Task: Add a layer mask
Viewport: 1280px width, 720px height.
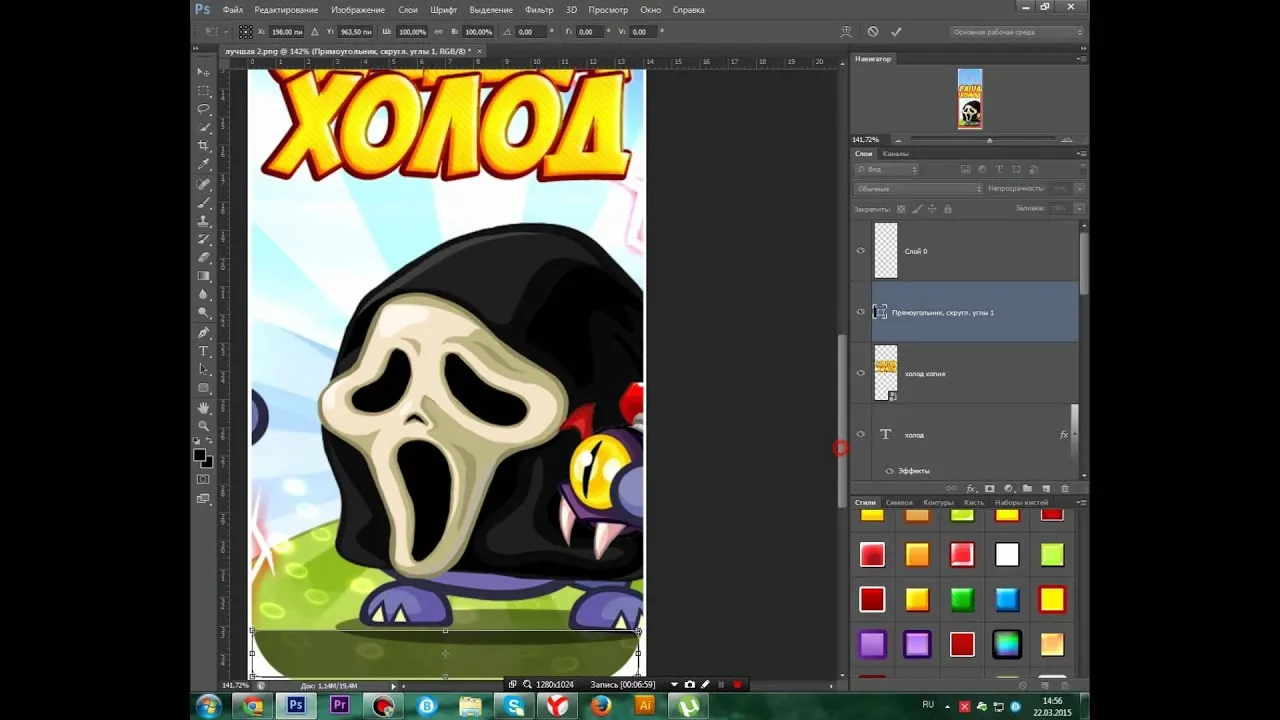Action: [x=989, y=488]
